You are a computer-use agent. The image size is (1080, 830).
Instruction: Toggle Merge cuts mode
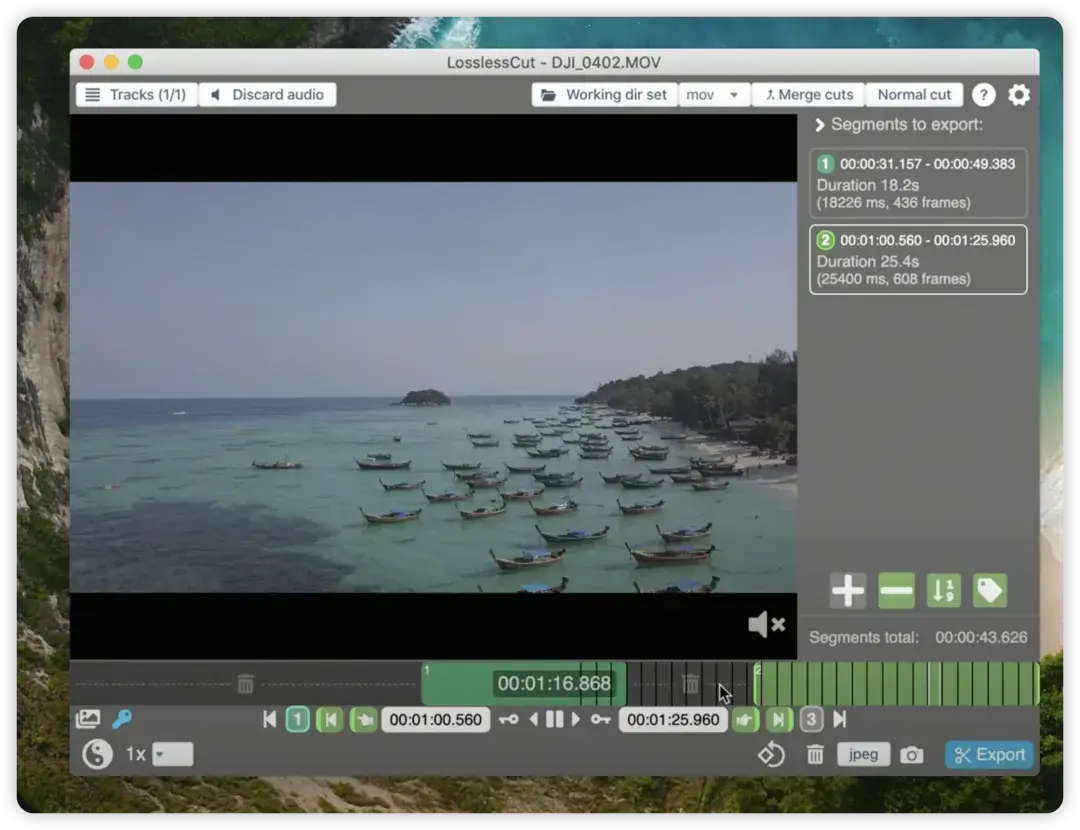808,95
